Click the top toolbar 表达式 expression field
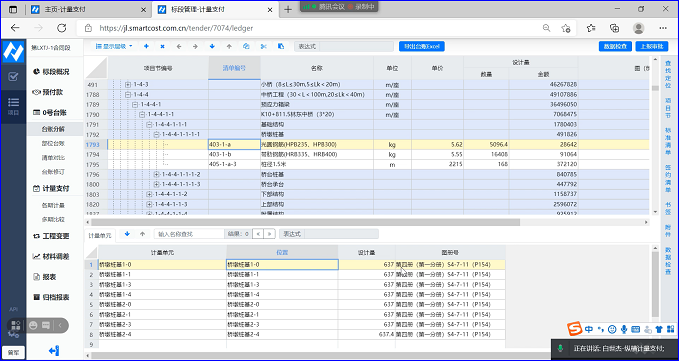Screen dimensions: 680x362 pyautogui.click(x=356, y=46)
